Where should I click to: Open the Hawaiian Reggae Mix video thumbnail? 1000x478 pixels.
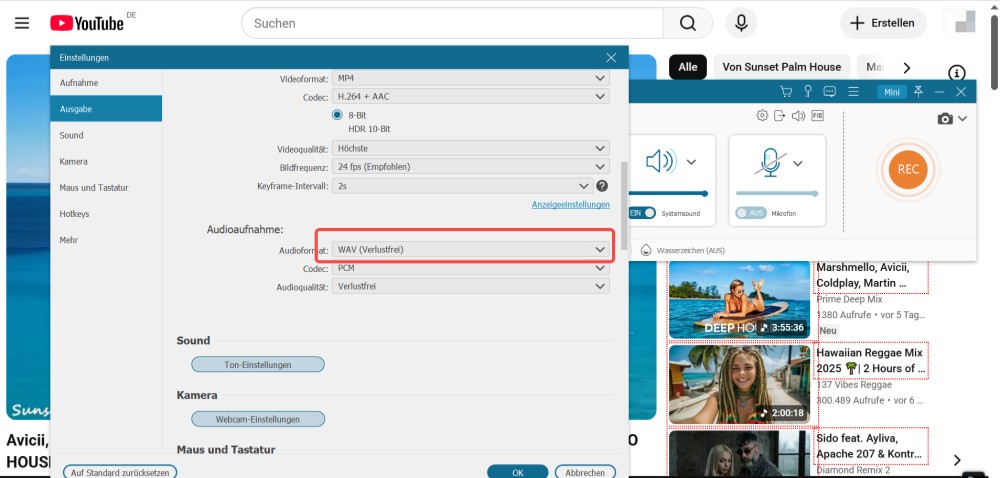(739, 384)
